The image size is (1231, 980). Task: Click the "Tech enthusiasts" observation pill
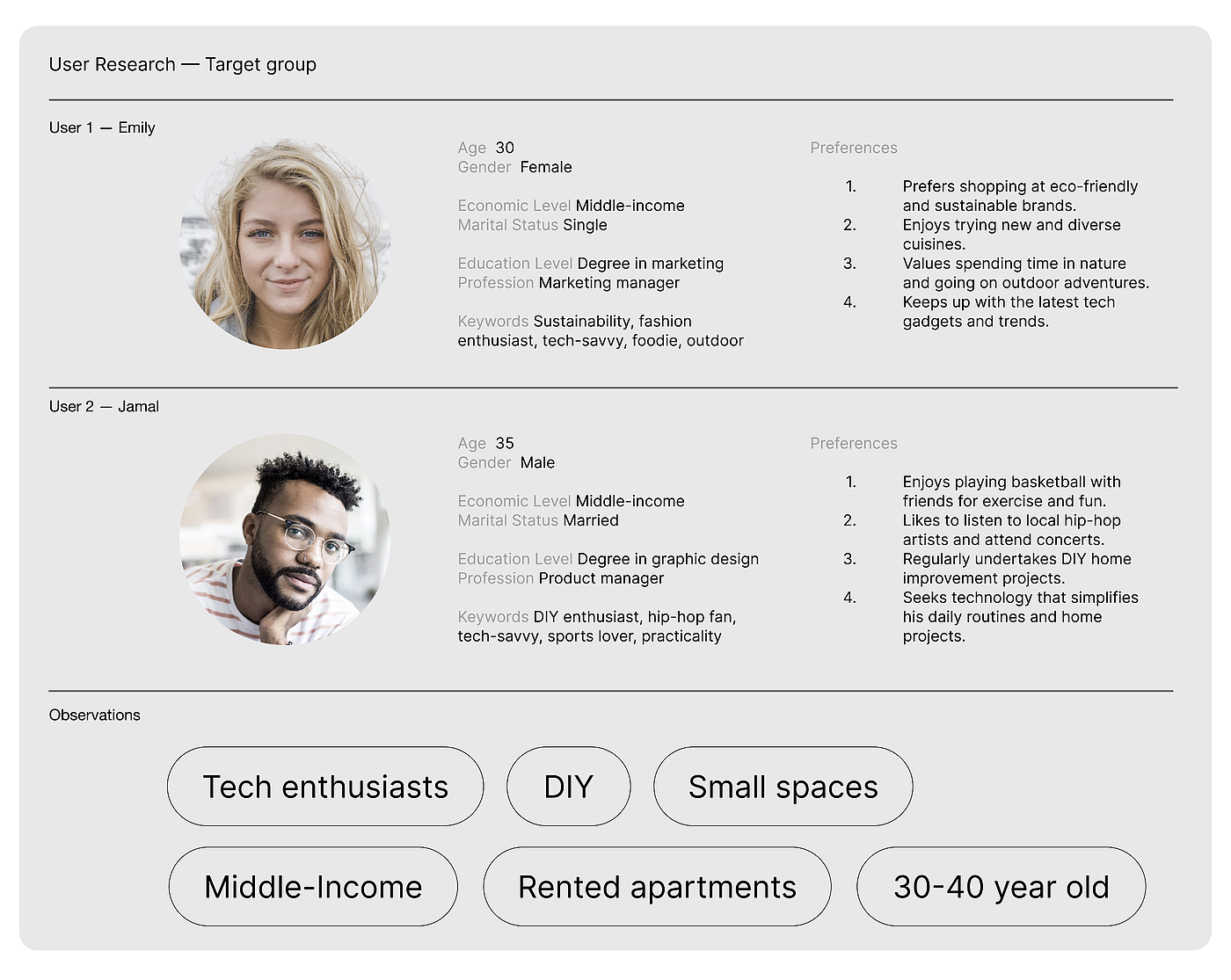point(325,786)
